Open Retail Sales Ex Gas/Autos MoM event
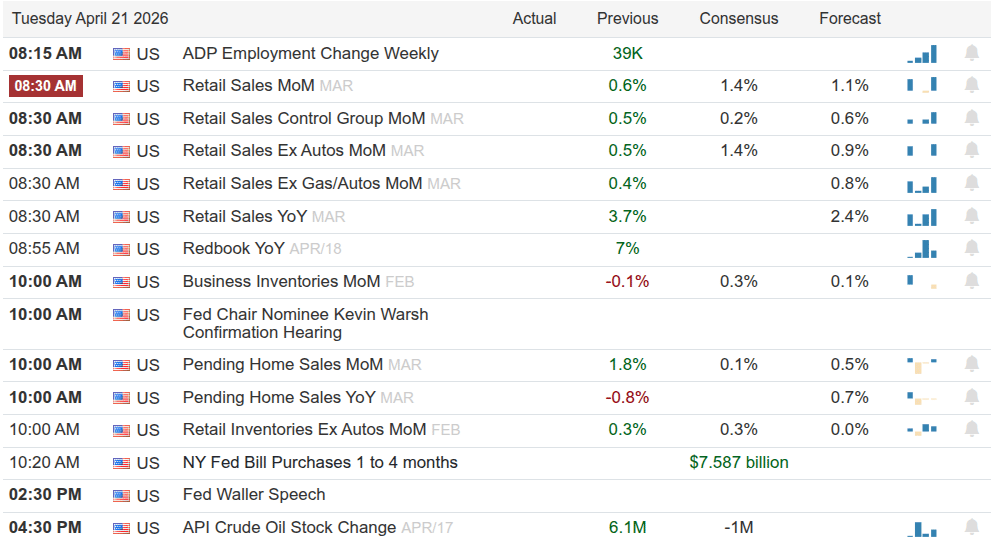998x540 pixels. click(302, 183)
